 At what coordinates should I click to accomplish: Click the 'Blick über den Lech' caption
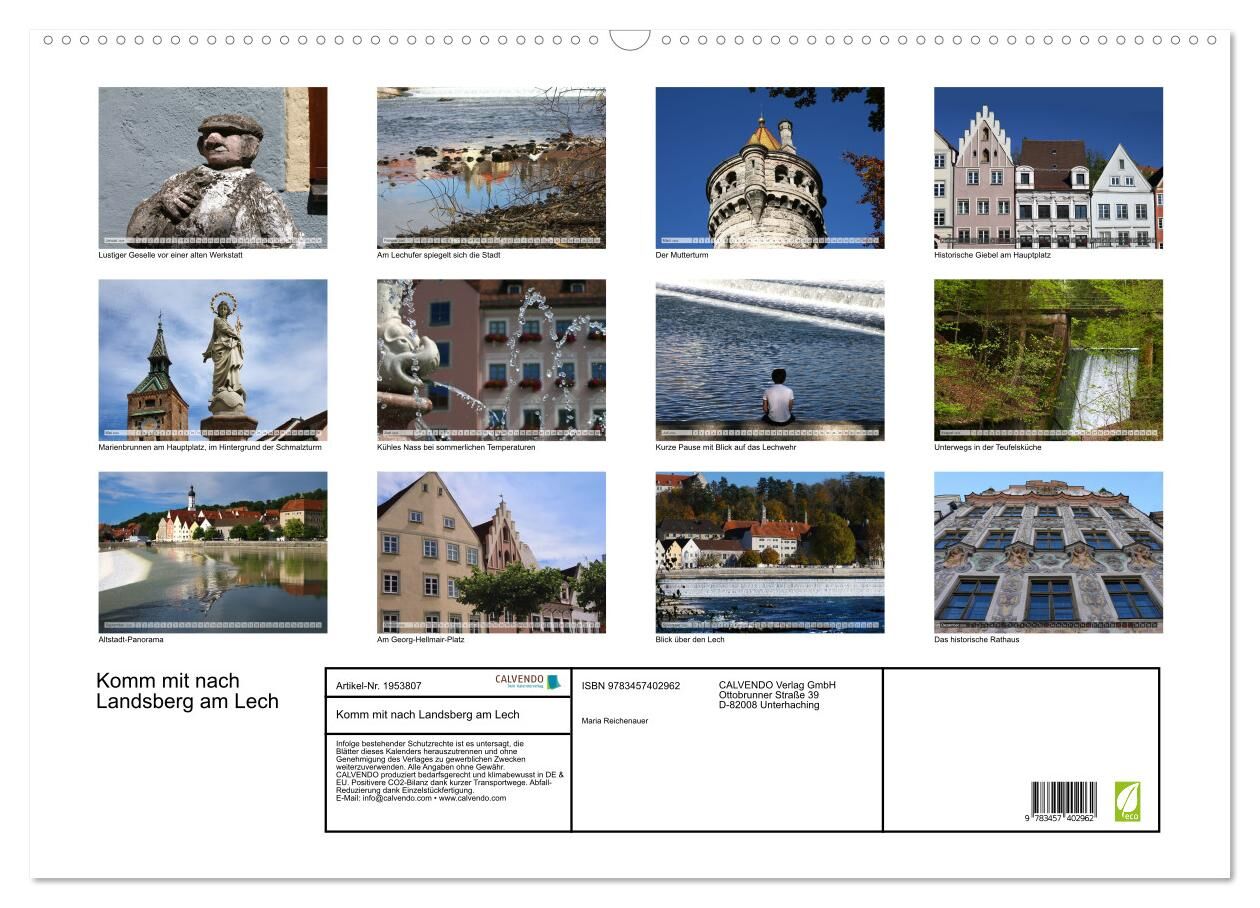click(689, 640)
